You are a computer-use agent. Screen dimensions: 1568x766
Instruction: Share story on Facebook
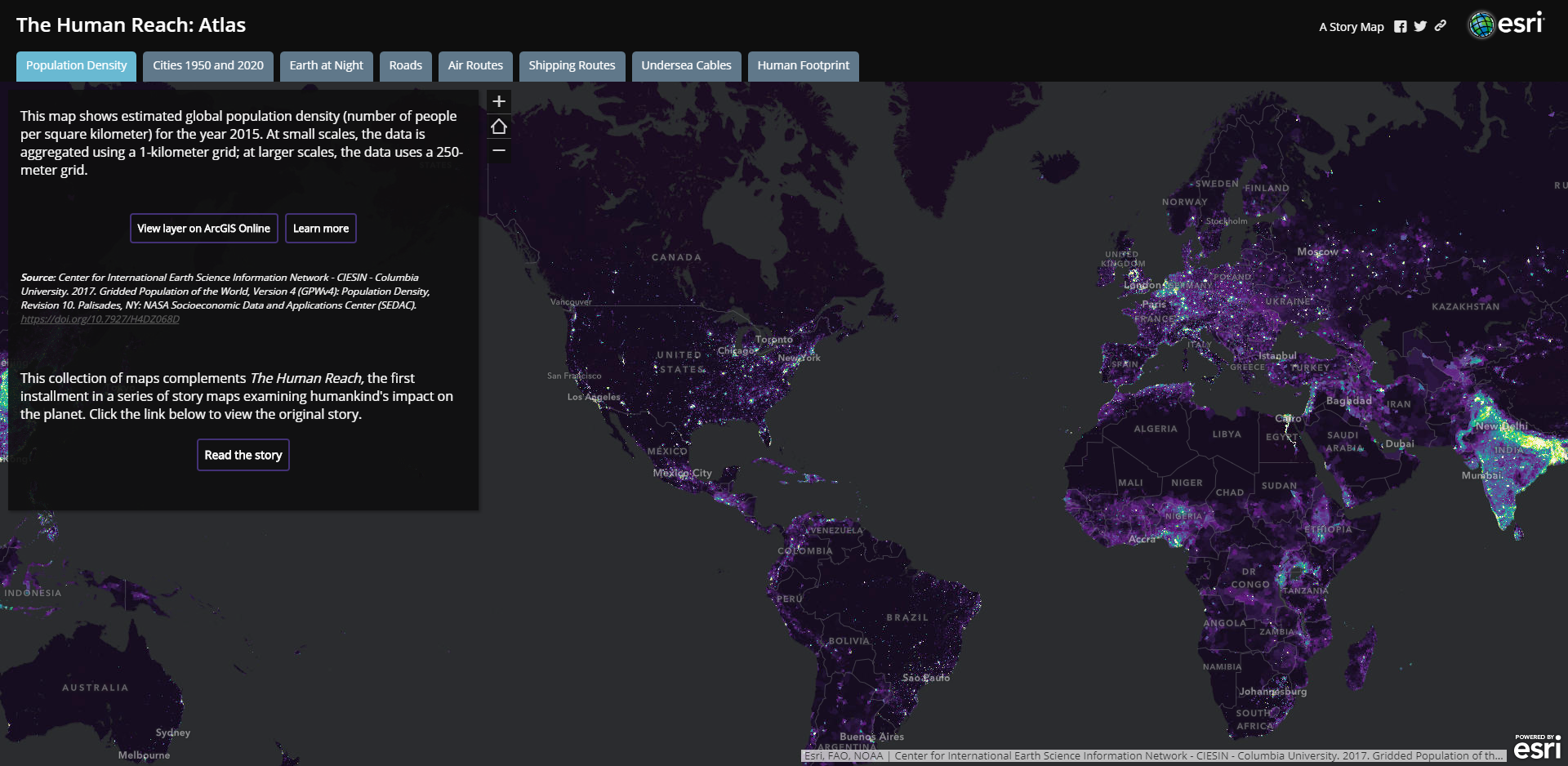(x=1400, y=27)
